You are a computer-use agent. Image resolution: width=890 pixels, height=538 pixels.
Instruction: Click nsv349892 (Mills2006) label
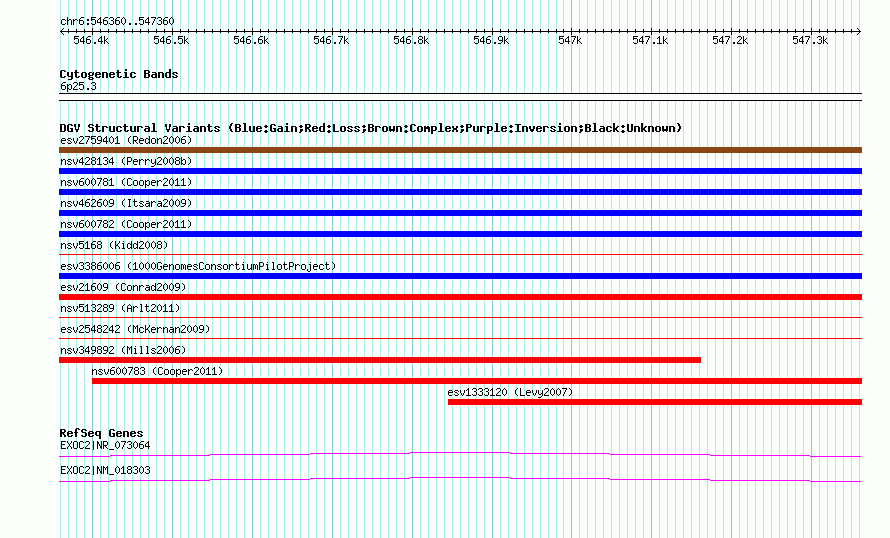pyautogui.click(x=123, y=350)
